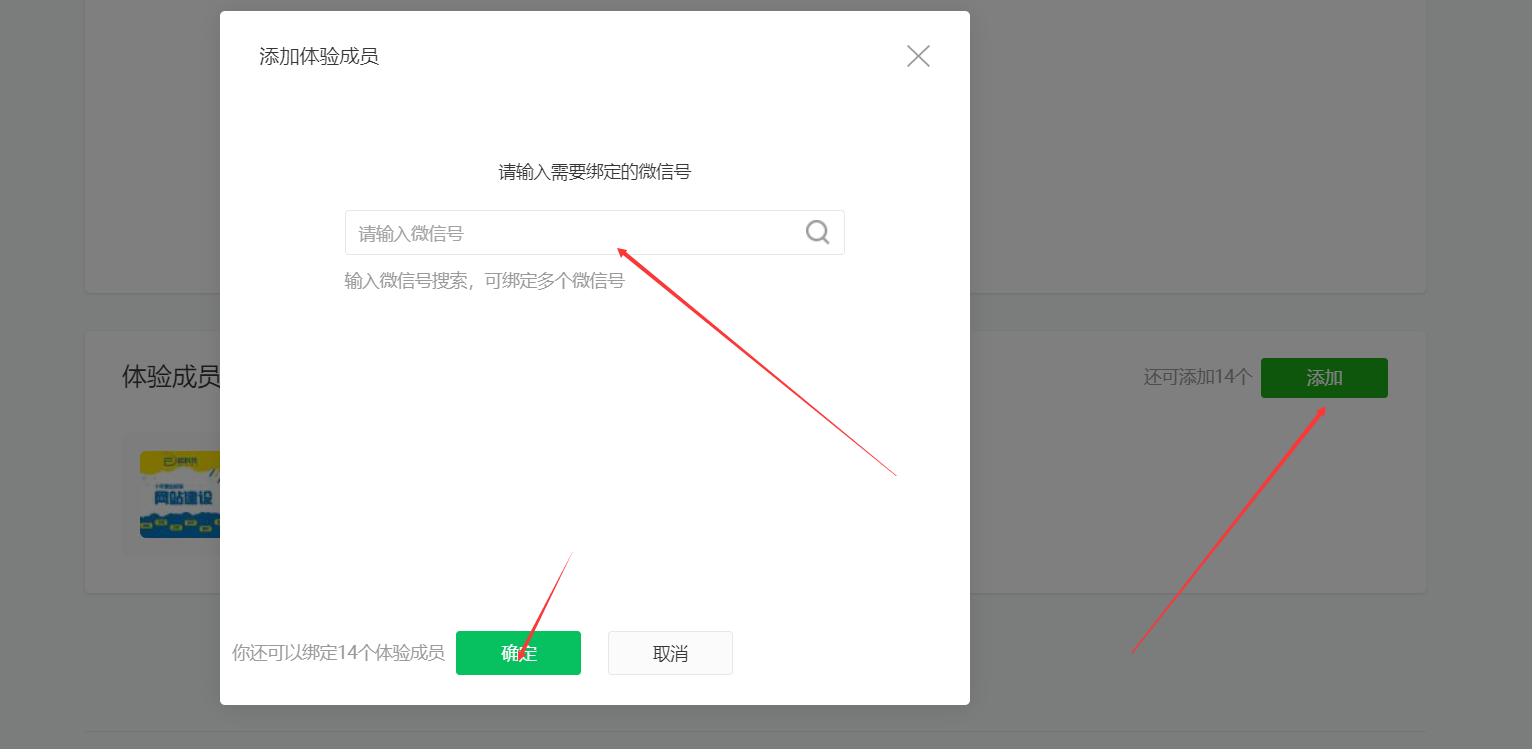Click the red arrowhead beneath 添加 button
The height and width of the screenshot is (749, 1532).
coord(1321,411)
